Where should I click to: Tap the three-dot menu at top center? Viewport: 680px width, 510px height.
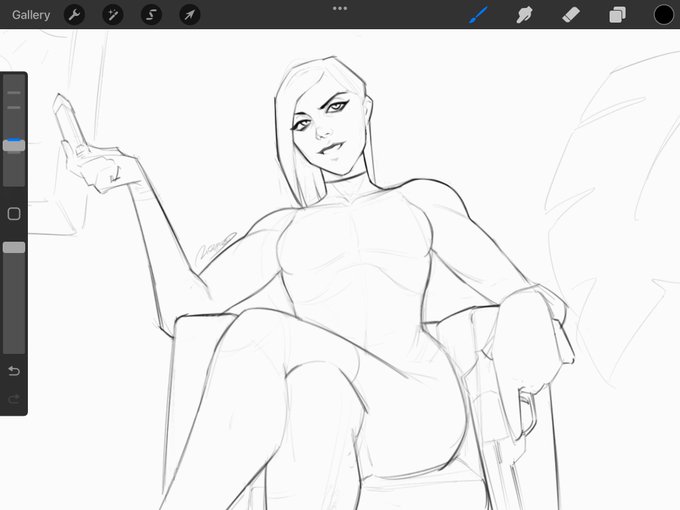tap(340, 8)
